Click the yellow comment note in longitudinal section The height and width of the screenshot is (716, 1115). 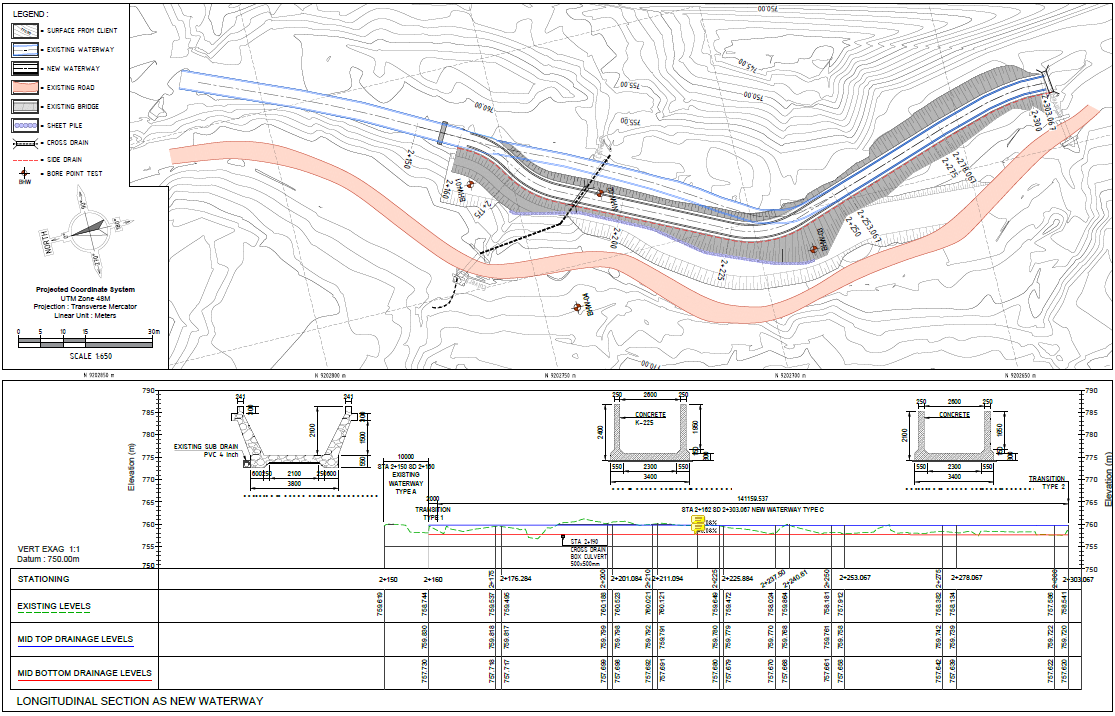699,525
